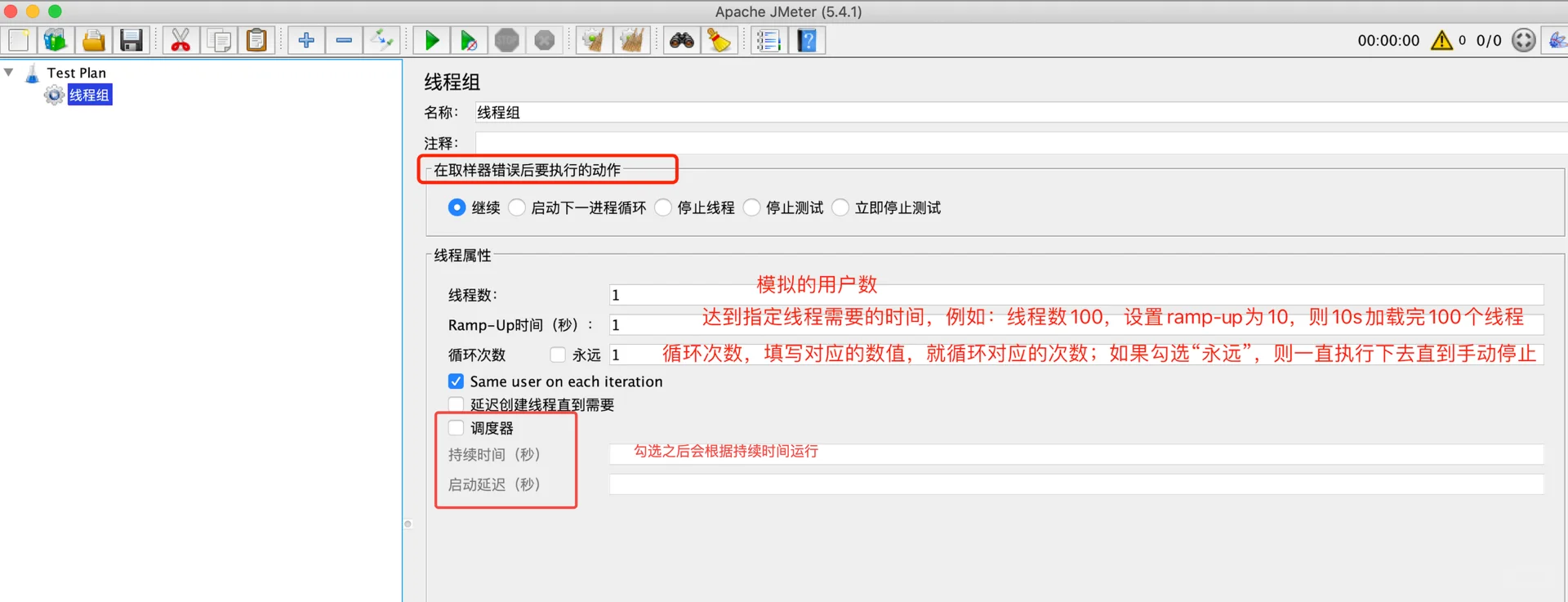1568x602 pixels.
Task: Click the 名称 input field
Action: (x=1021, y=113)
